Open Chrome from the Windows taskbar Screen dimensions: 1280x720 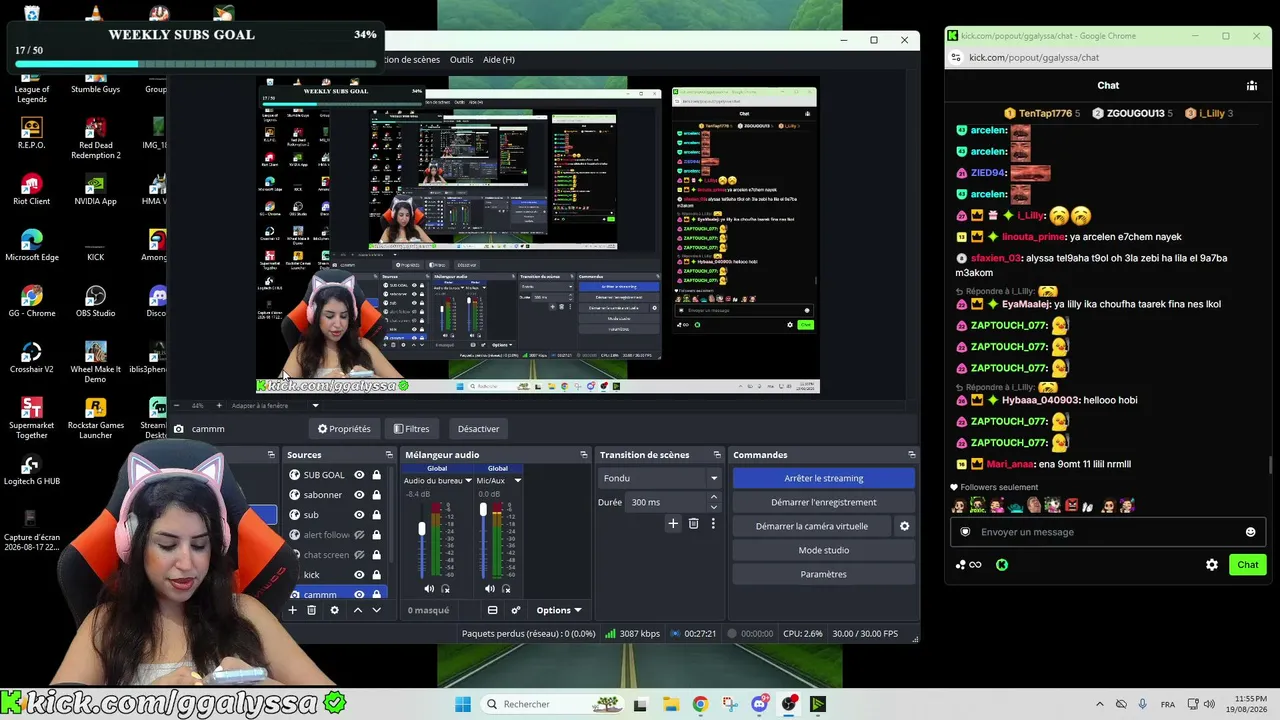(x=700, y=704)
